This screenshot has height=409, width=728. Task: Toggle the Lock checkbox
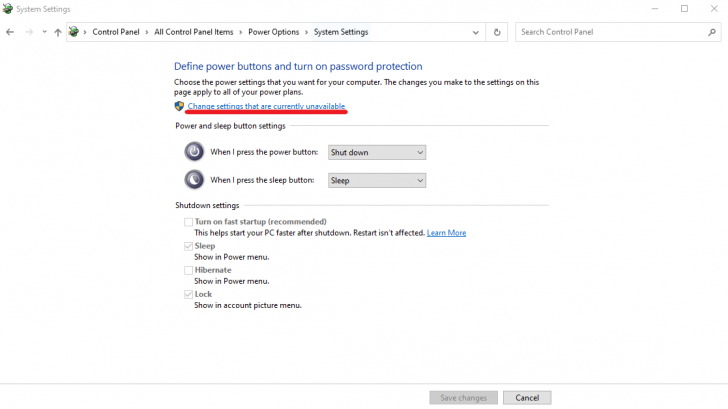coord(188,294)
